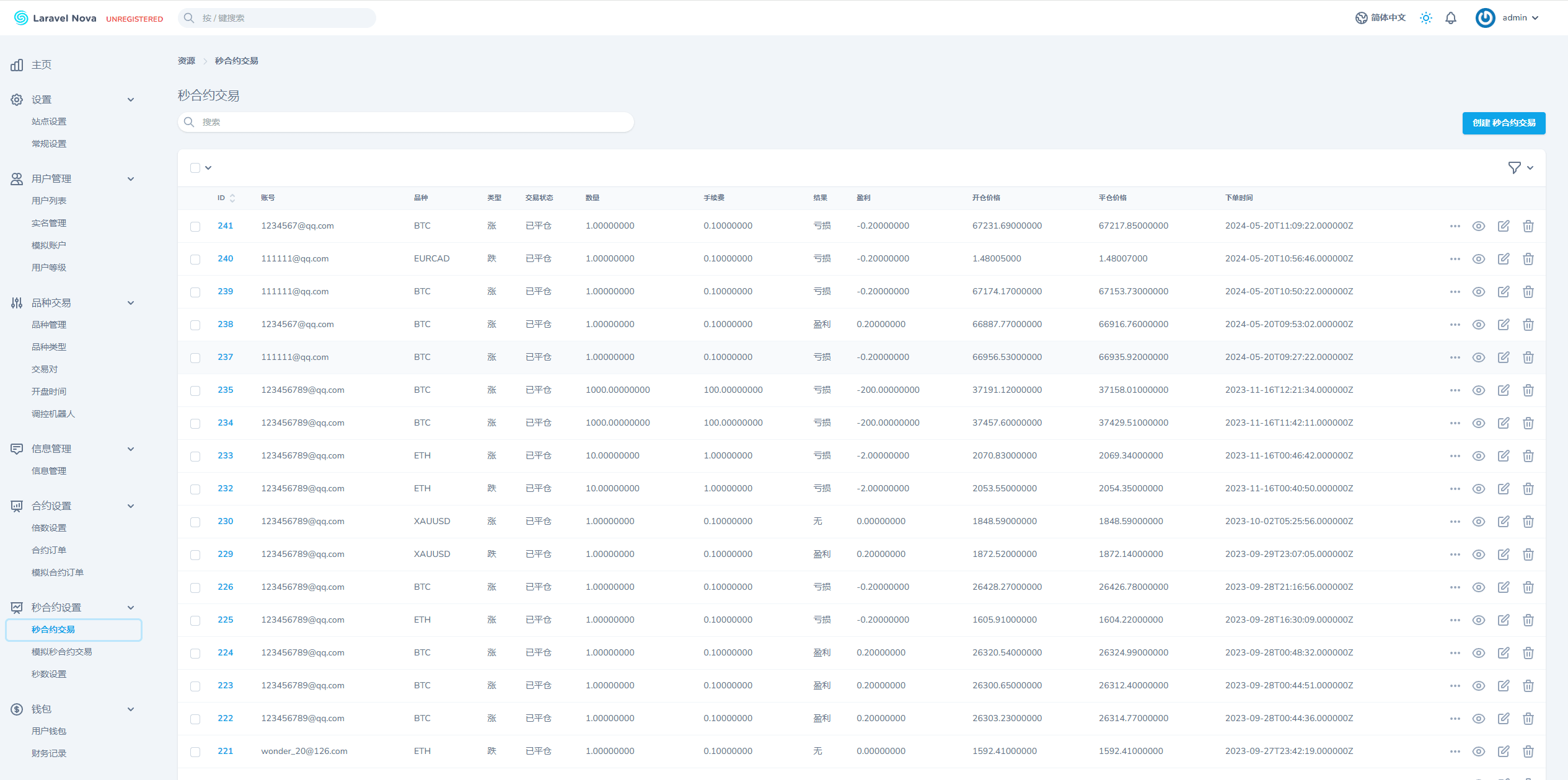1568x780 pixels.
Task: Open 用户列表 in sidebar
Action: coord(49,201)
